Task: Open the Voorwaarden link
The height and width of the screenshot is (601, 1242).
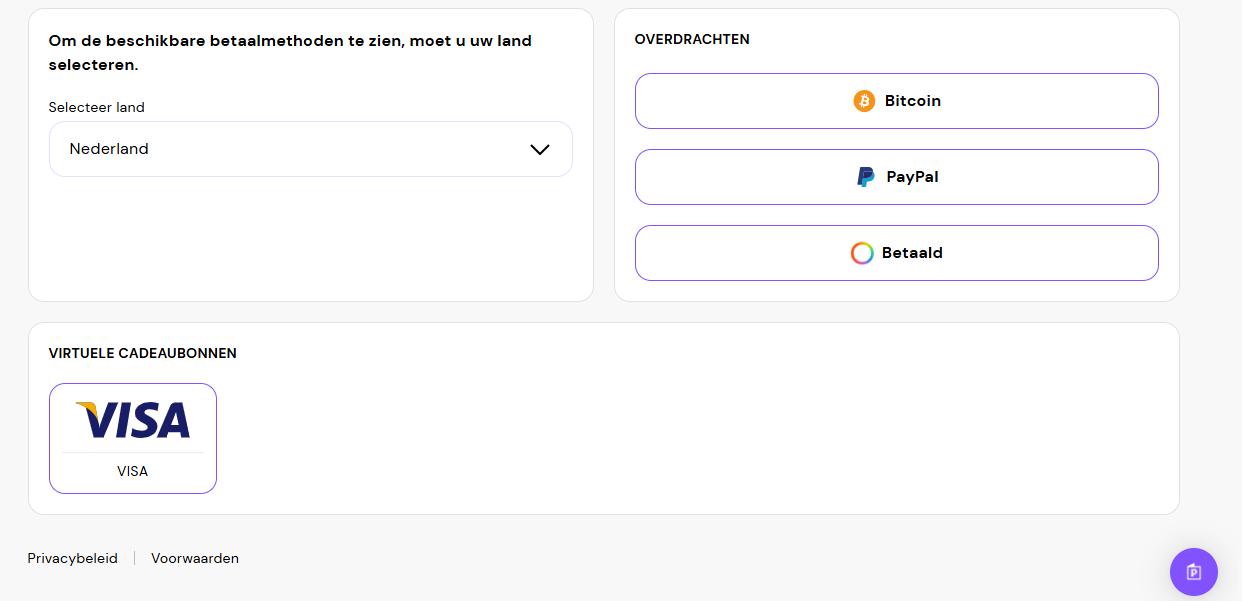Action: tap(195, 558)
